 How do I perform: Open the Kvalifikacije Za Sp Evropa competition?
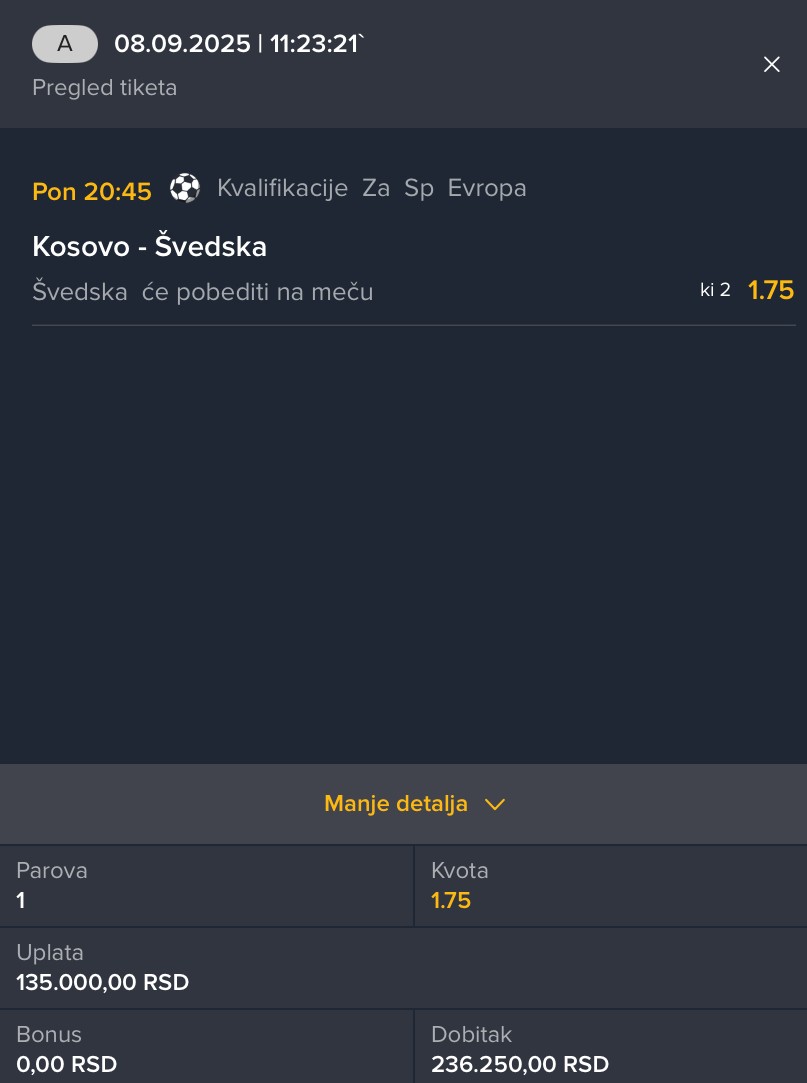pyautogui.click(x=371, y=188)
